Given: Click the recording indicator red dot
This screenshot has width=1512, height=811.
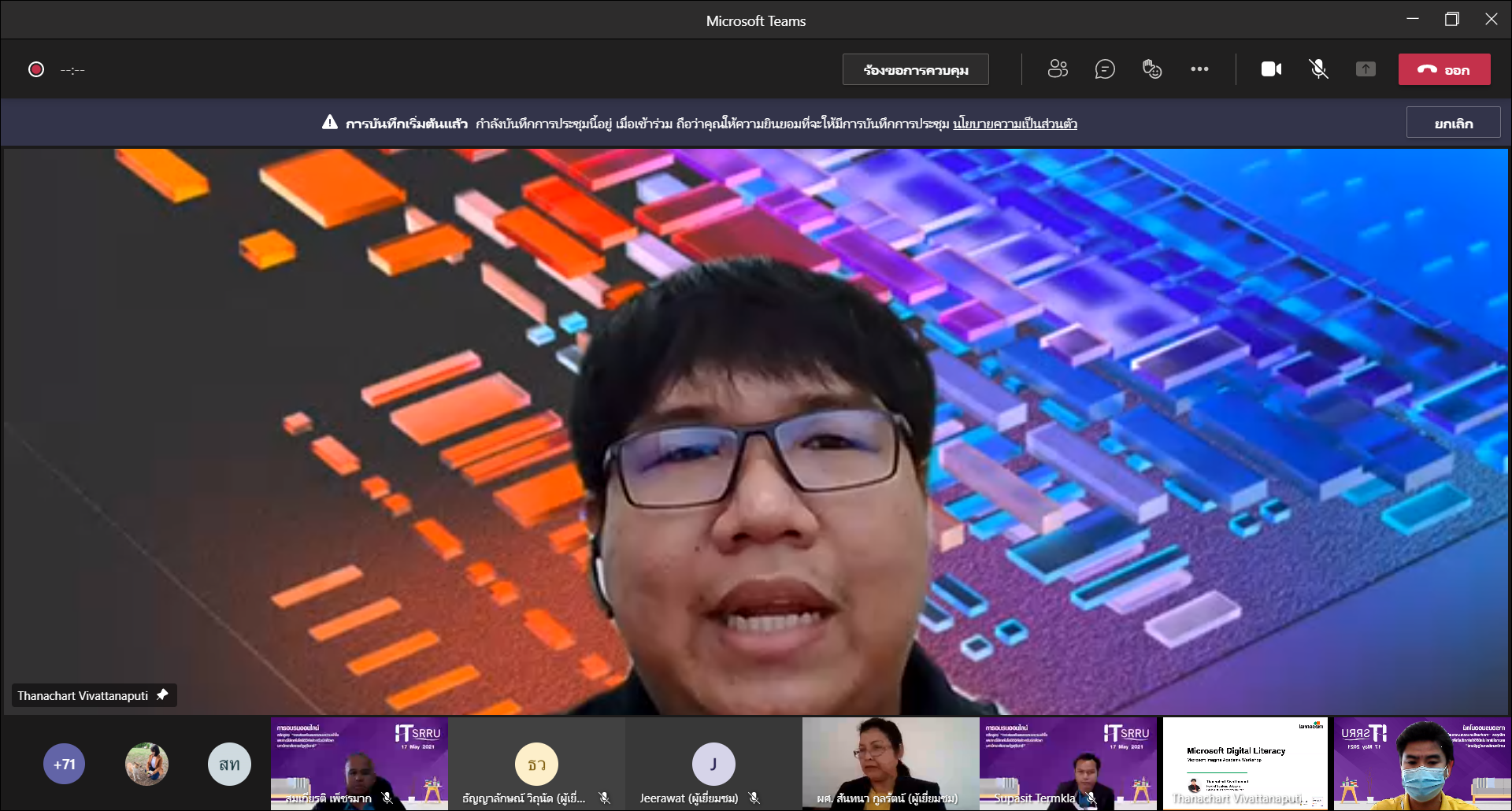Looking at the screenshot, I should click(36, 69).
